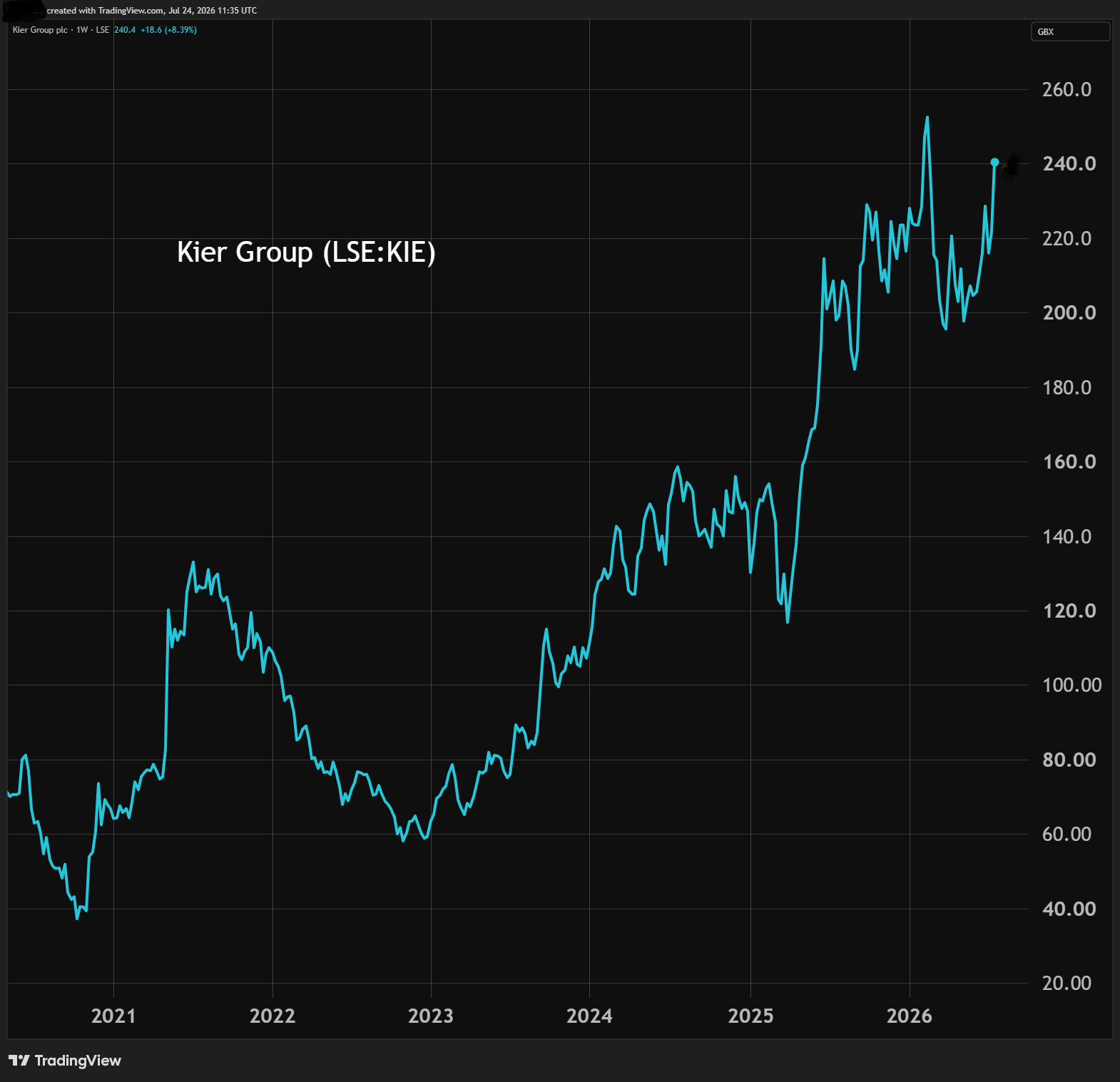Click the 260.0 price axis label
The image size is (1120, 1082).
1066,89
